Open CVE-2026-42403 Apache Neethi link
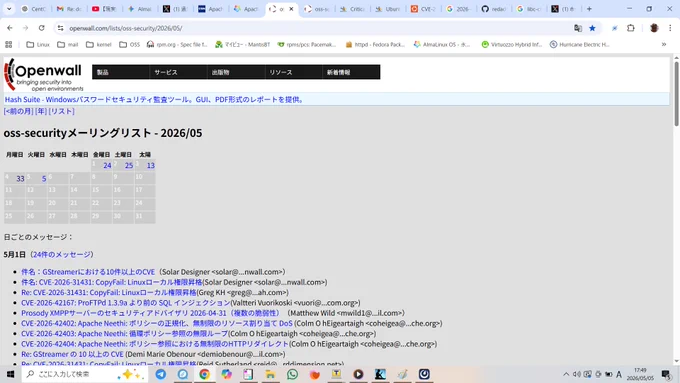The image size is (680, 383). click(124, 334)
